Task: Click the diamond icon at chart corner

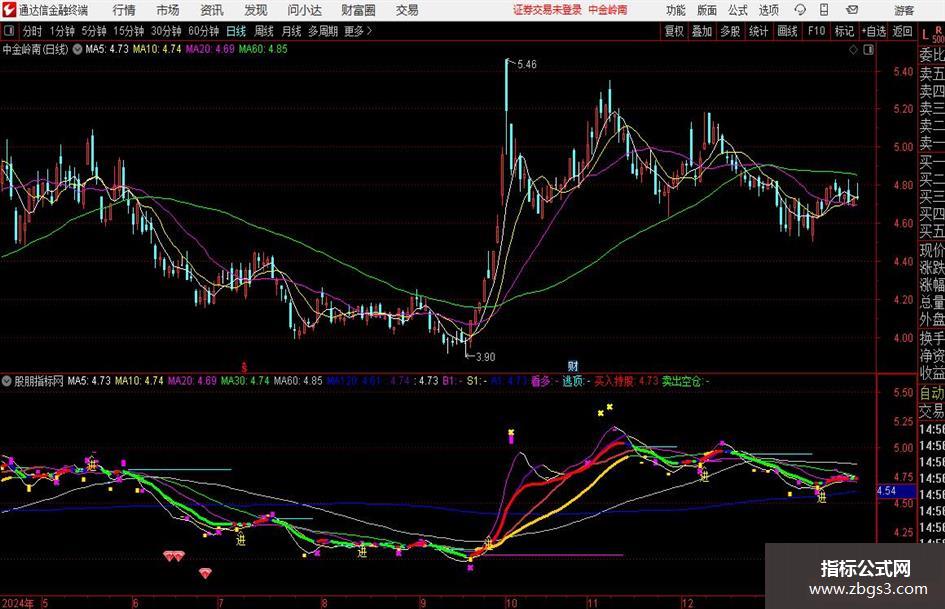Action: click(853, 50)
